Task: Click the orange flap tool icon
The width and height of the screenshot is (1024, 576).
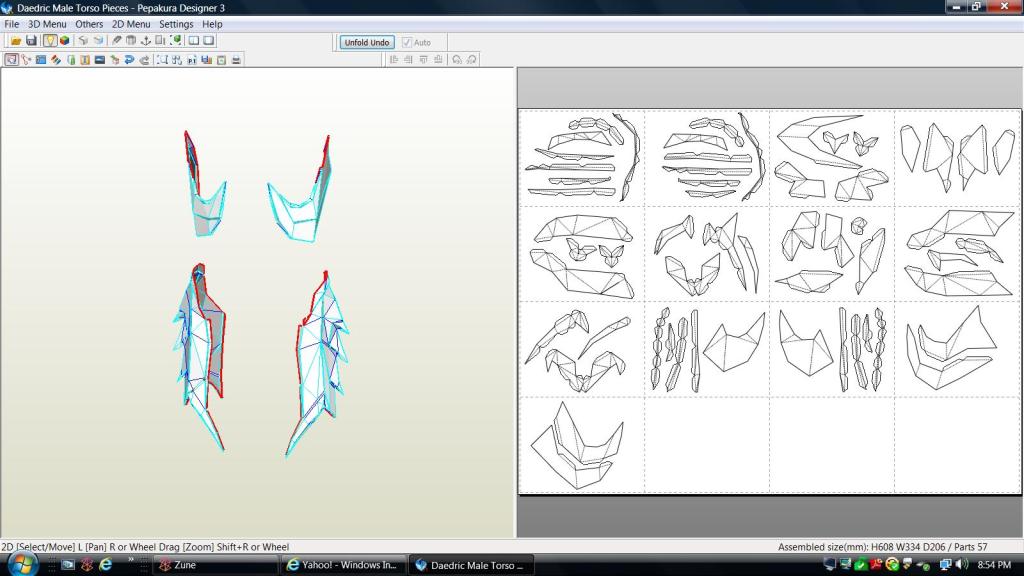Action: [85, 59]
